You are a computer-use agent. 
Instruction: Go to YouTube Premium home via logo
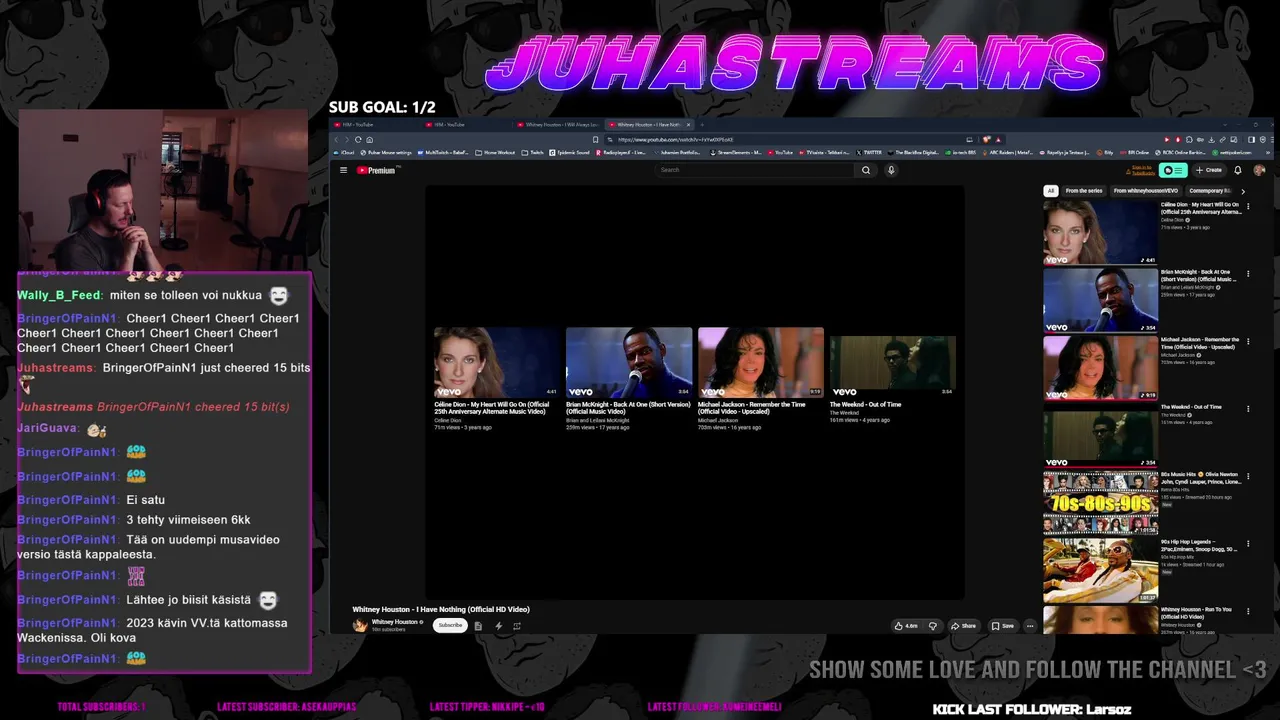click(378, 170)
